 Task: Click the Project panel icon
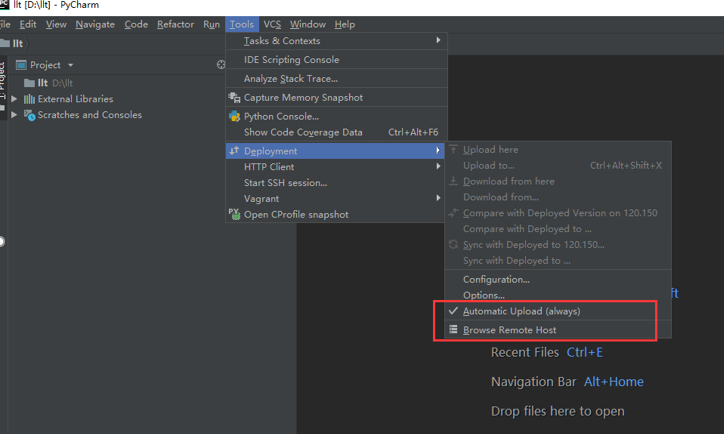(x=21, y=65)
